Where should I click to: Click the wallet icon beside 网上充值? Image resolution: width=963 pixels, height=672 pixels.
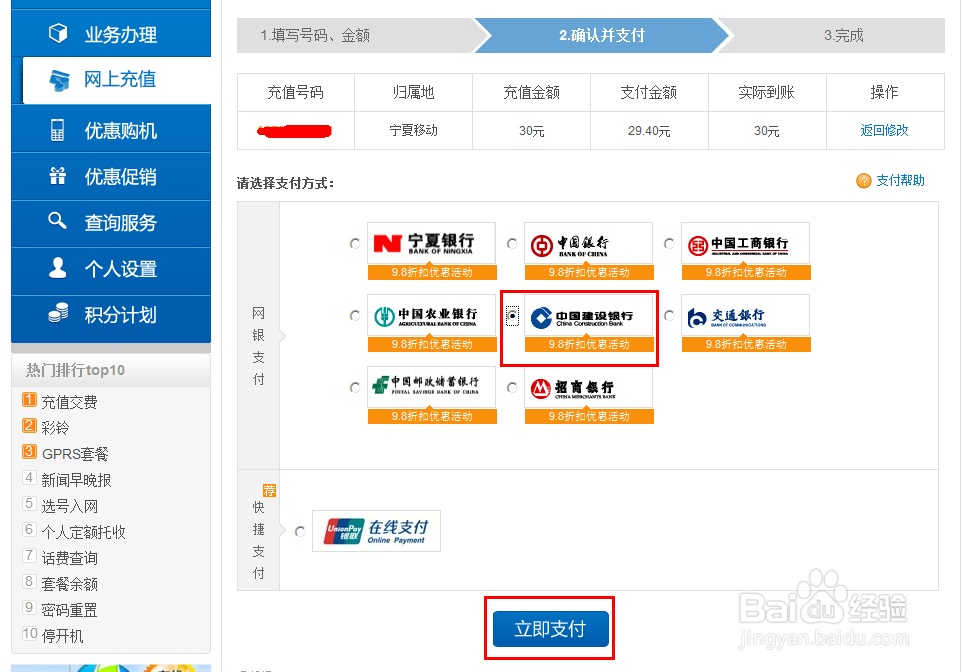point(60,80)
